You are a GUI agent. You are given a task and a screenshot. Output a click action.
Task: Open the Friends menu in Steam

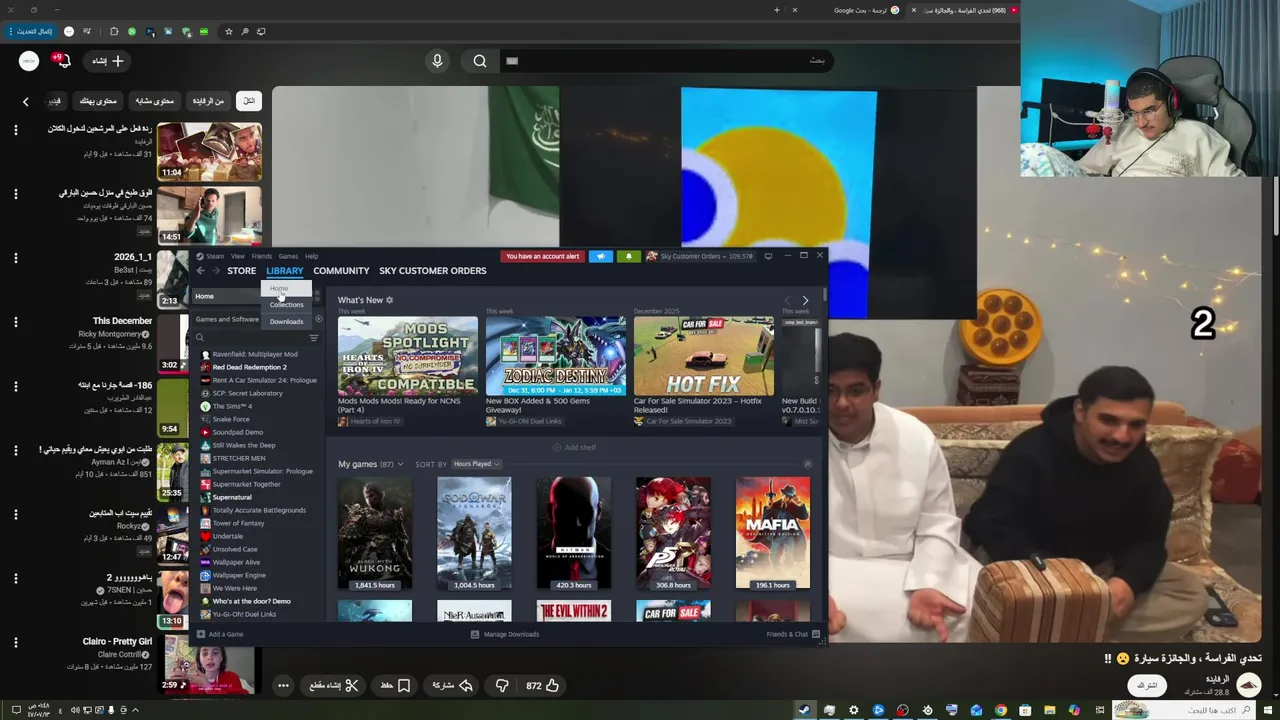(261, 256)
